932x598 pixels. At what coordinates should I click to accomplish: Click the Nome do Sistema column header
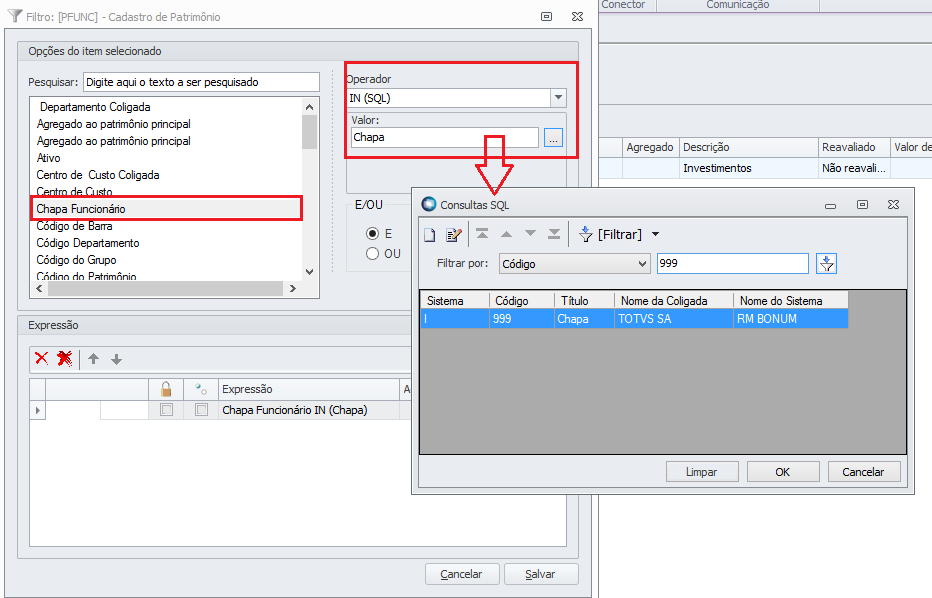pos(791,301)
